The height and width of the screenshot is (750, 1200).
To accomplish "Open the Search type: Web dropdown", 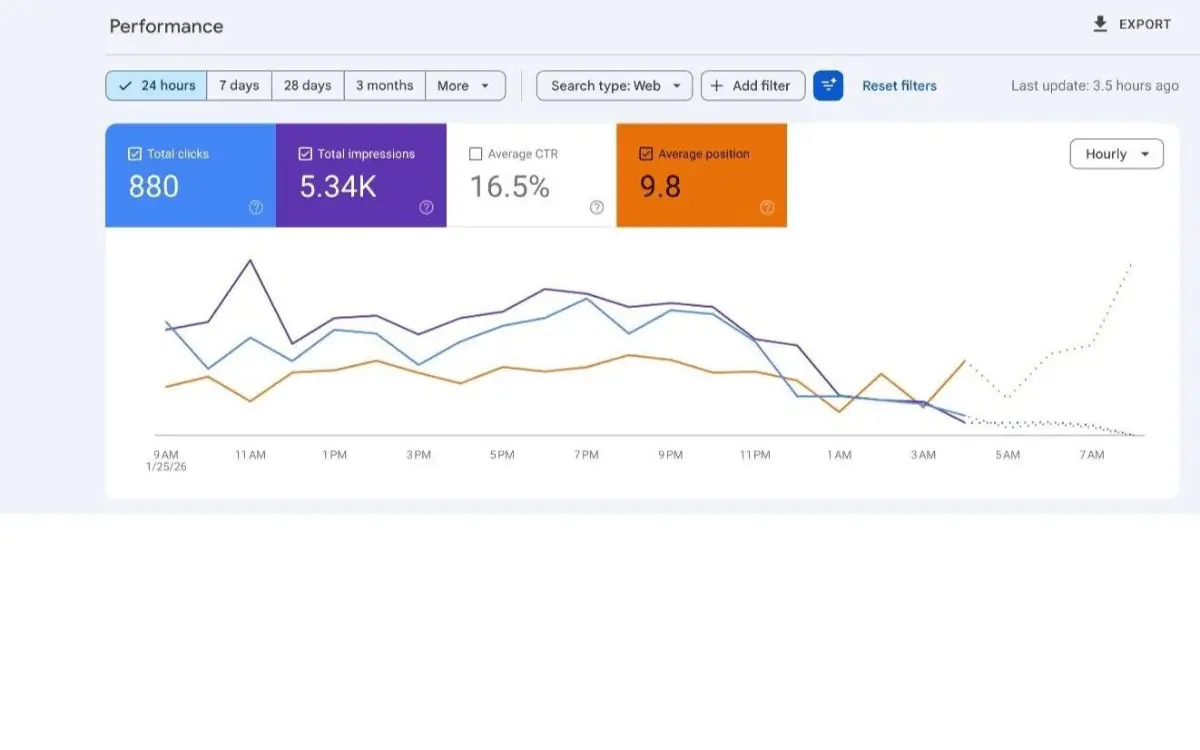I will [613, 86].
